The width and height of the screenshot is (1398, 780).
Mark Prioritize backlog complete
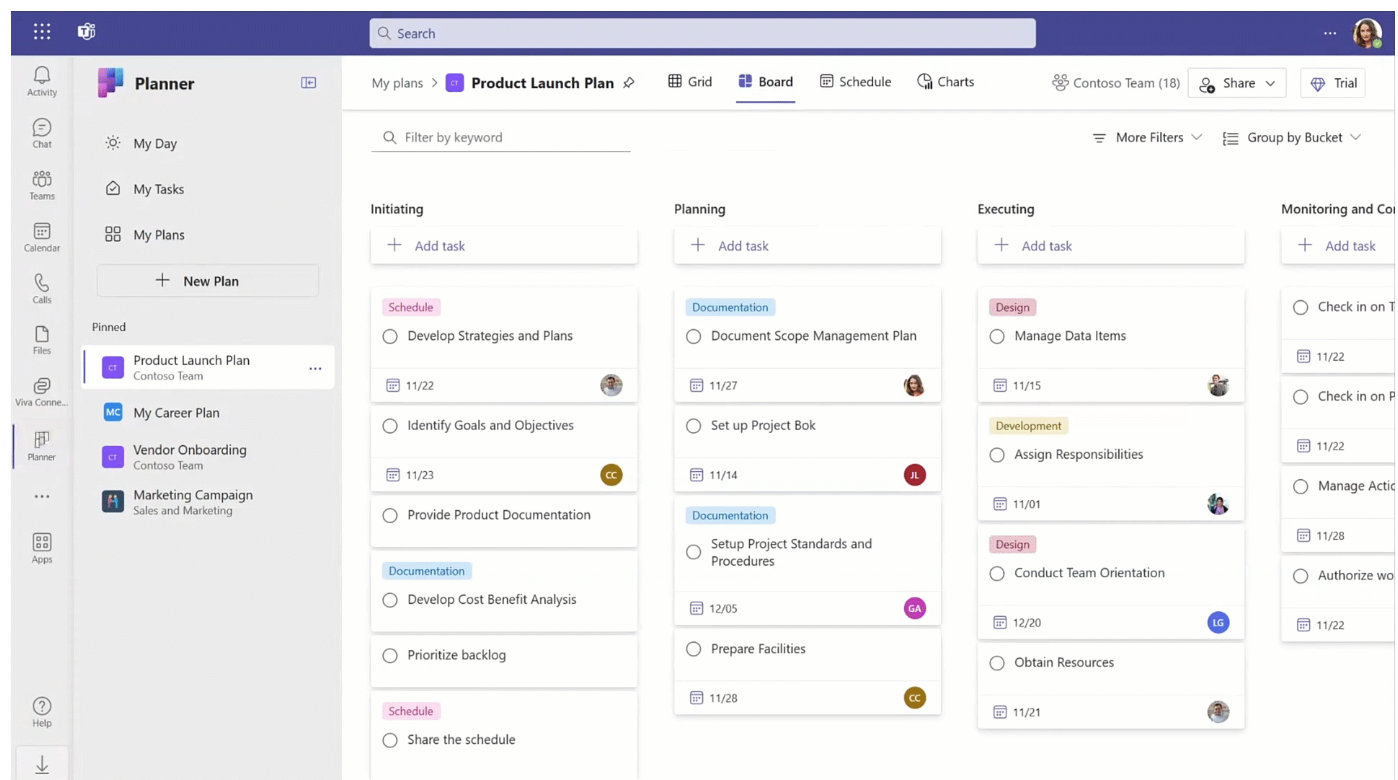click(390, 656)
